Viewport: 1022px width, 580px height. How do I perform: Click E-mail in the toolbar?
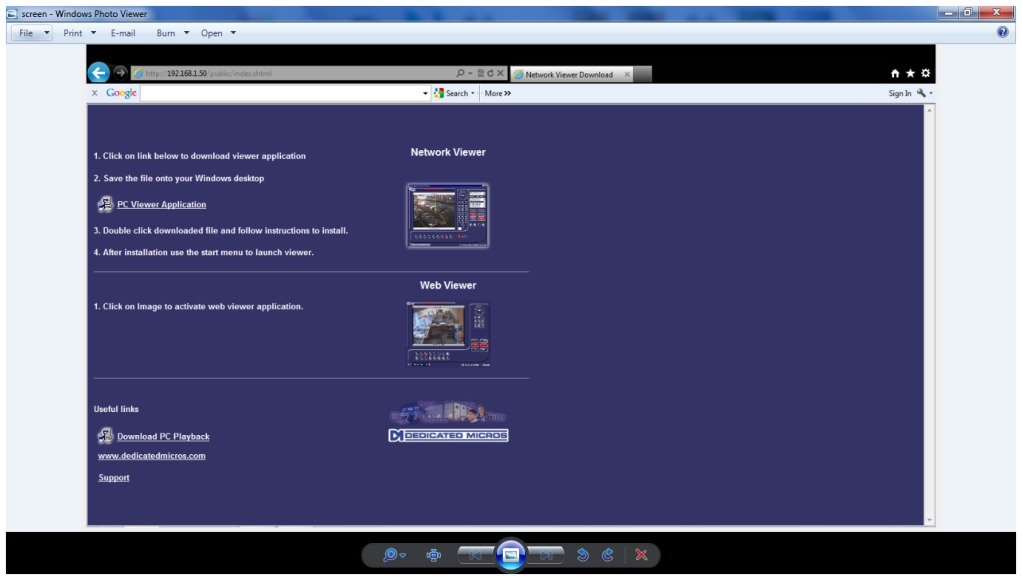click(x=123, y=33)
